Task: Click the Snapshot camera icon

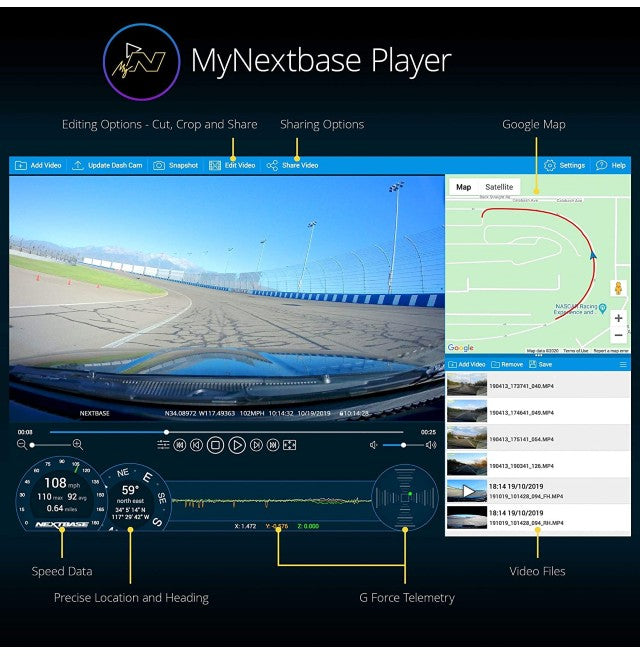Action: (159, 165)
